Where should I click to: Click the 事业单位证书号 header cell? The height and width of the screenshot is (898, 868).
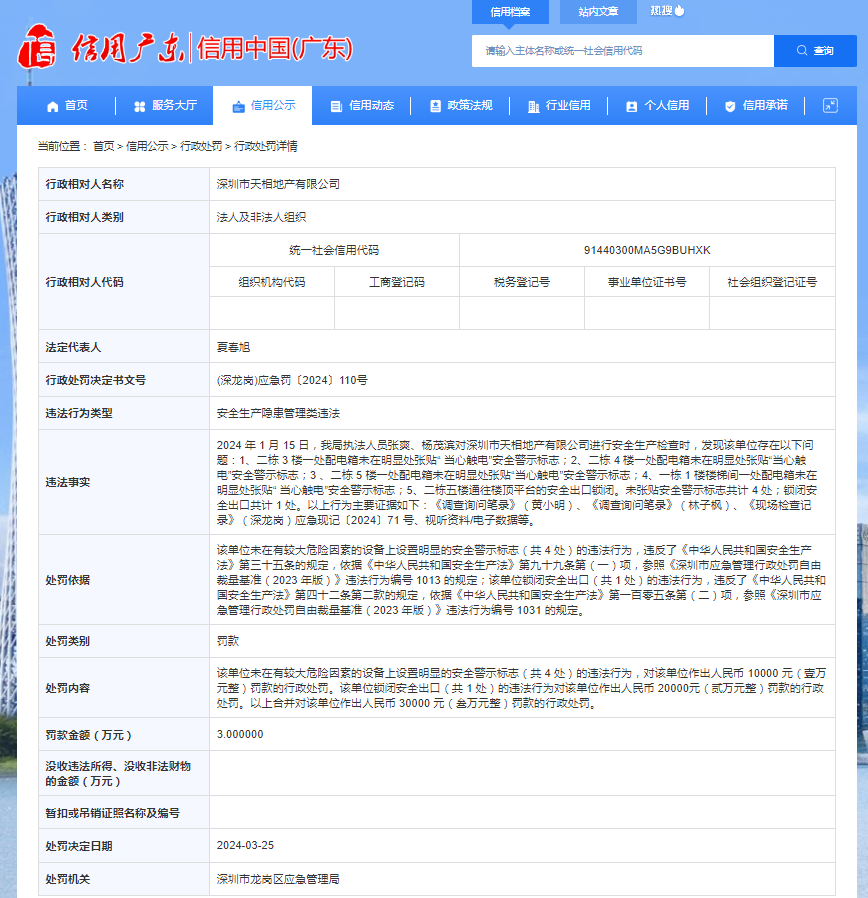pyautogui.click(x=647, y=282)
